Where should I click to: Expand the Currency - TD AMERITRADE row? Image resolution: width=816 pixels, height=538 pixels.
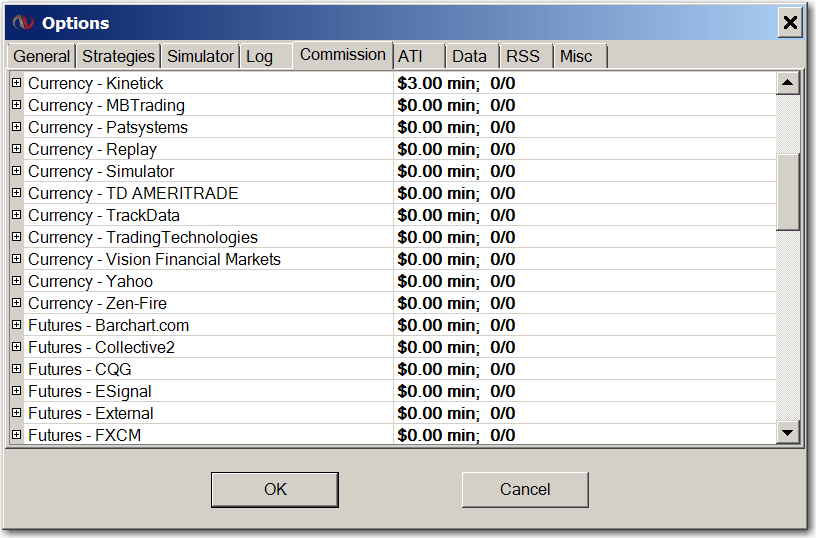click(17, 193)
